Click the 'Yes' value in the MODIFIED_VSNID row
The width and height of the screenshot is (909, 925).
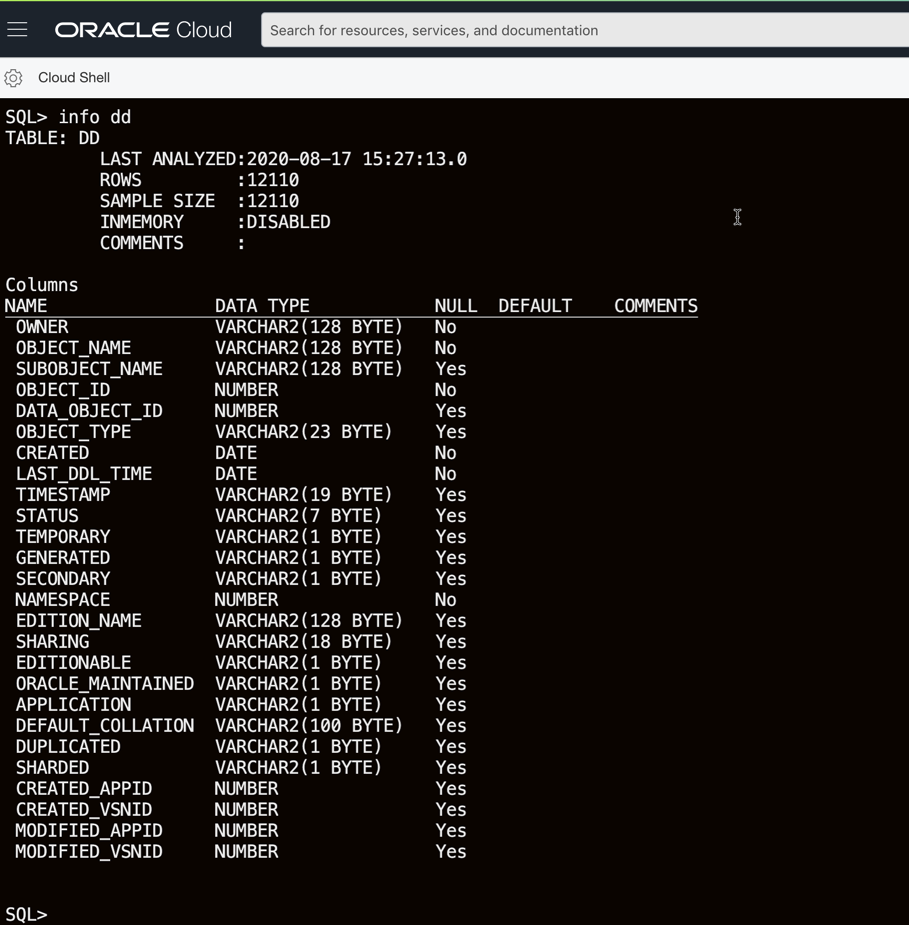pos(451,851)
